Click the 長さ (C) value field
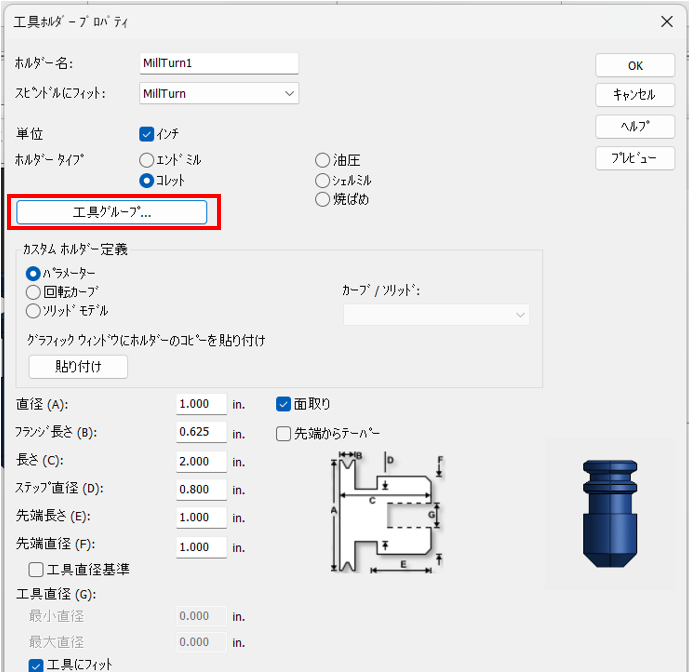 click(x=201, y=461)
